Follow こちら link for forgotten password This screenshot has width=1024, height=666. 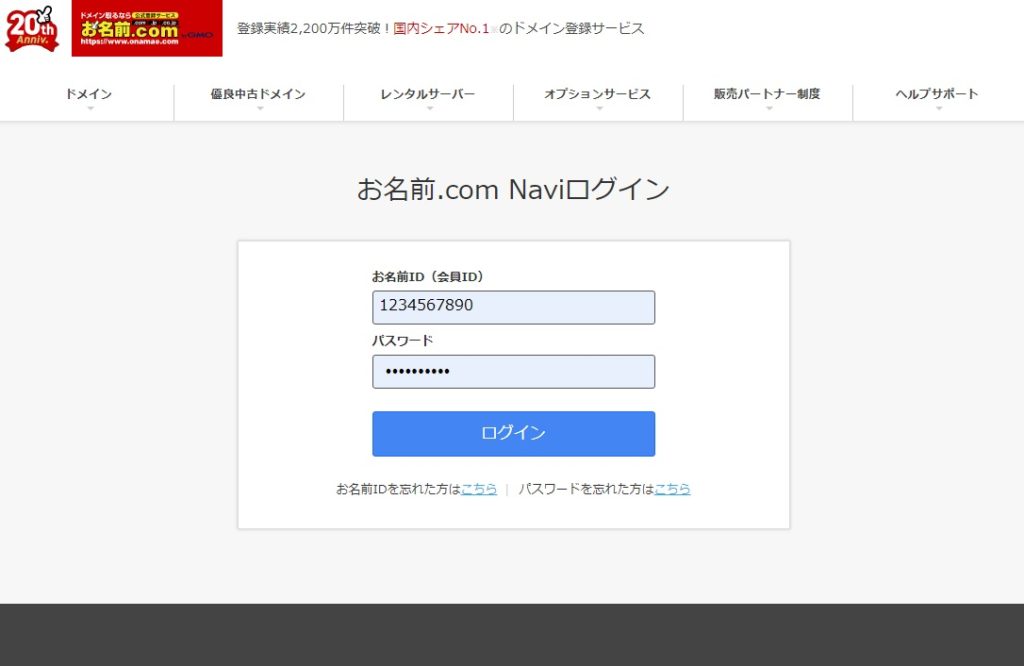click(x=672, y=489)
